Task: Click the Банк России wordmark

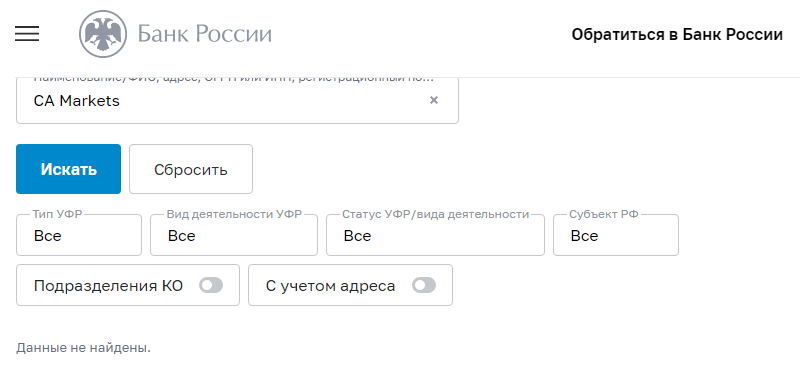Action: [x=205, y=34]
